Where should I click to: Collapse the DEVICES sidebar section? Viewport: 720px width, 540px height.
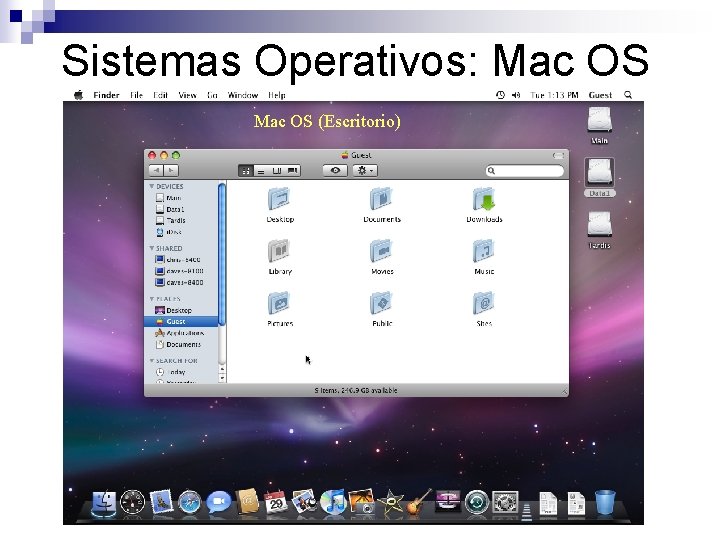[x=152, y=186]
